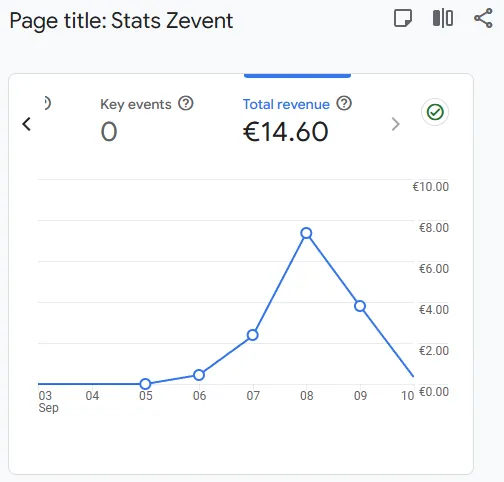Click the green data quality checkmark
The image size is (504, 482).
point(435,112)
